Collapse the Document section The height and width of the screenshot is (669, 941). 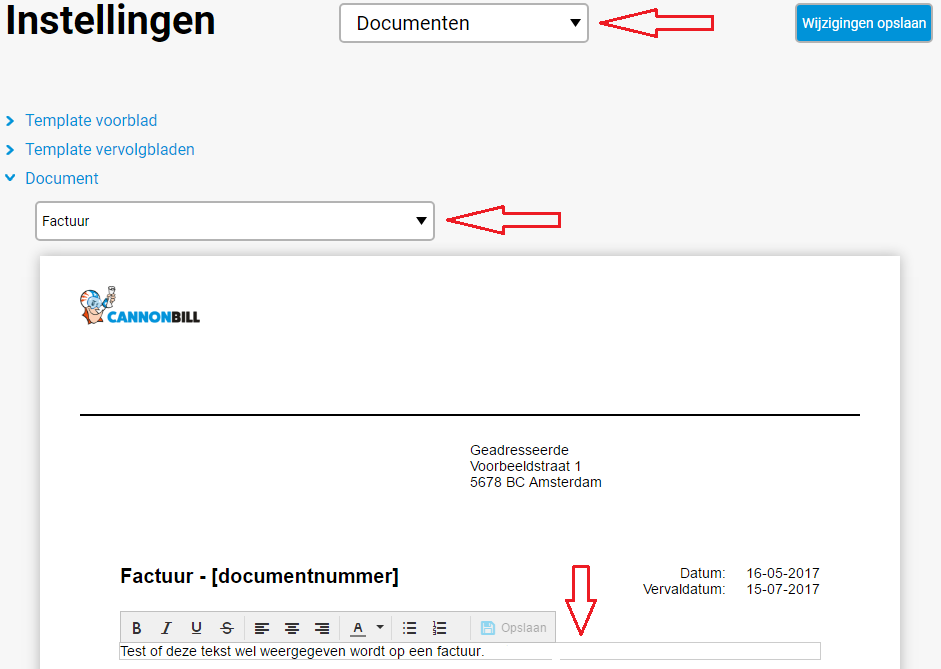(x=62, y=178)
